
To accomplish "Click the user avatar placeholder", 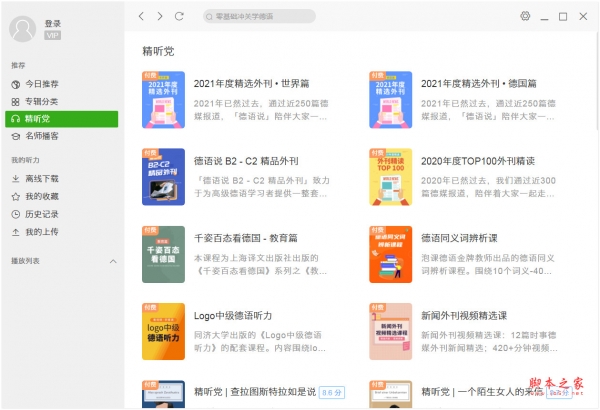I will 23,29.
